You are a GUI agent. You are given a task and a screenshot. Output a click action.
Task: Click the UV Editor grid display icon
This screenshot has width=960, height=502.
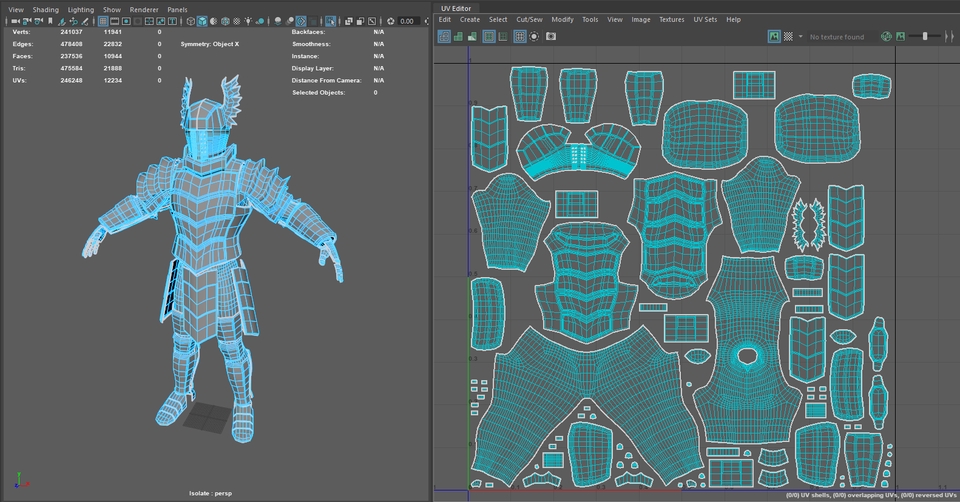click(x=520, y=37)
